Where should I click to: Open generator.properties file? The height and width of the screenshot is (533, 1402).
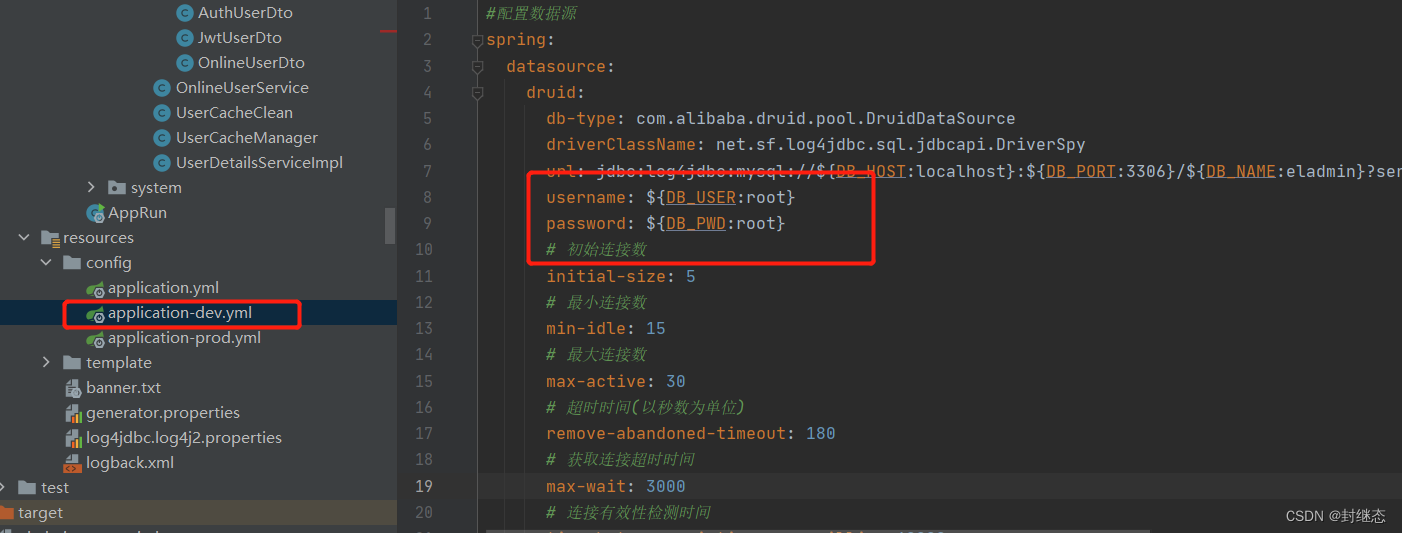coord(163,413)
